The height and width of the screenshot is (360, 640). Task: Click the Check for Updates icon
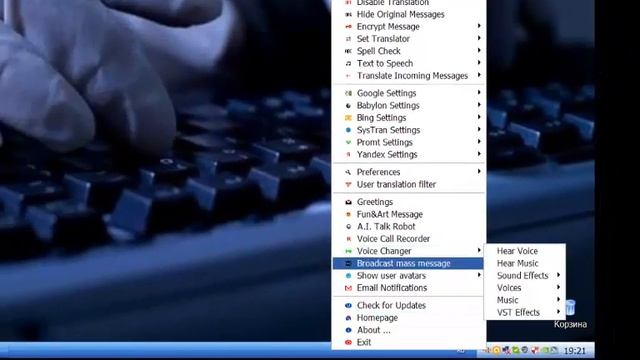tap(348, 305)
